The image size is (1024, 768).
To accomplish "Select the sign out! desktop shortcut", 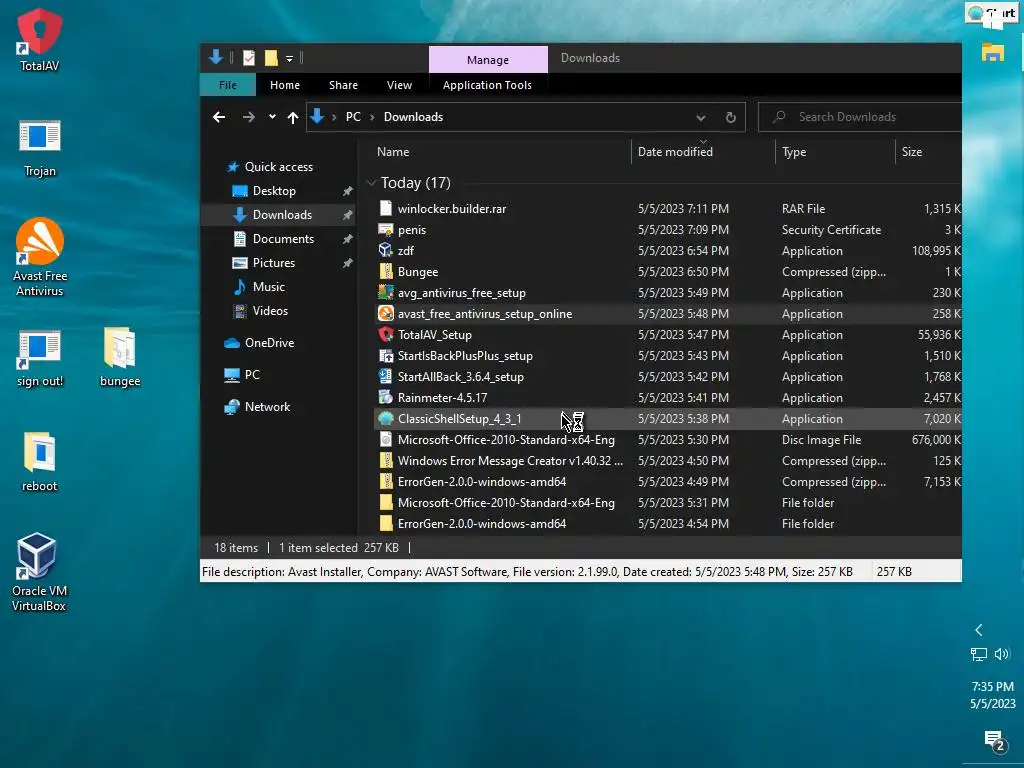I will [x=39, y=359].
